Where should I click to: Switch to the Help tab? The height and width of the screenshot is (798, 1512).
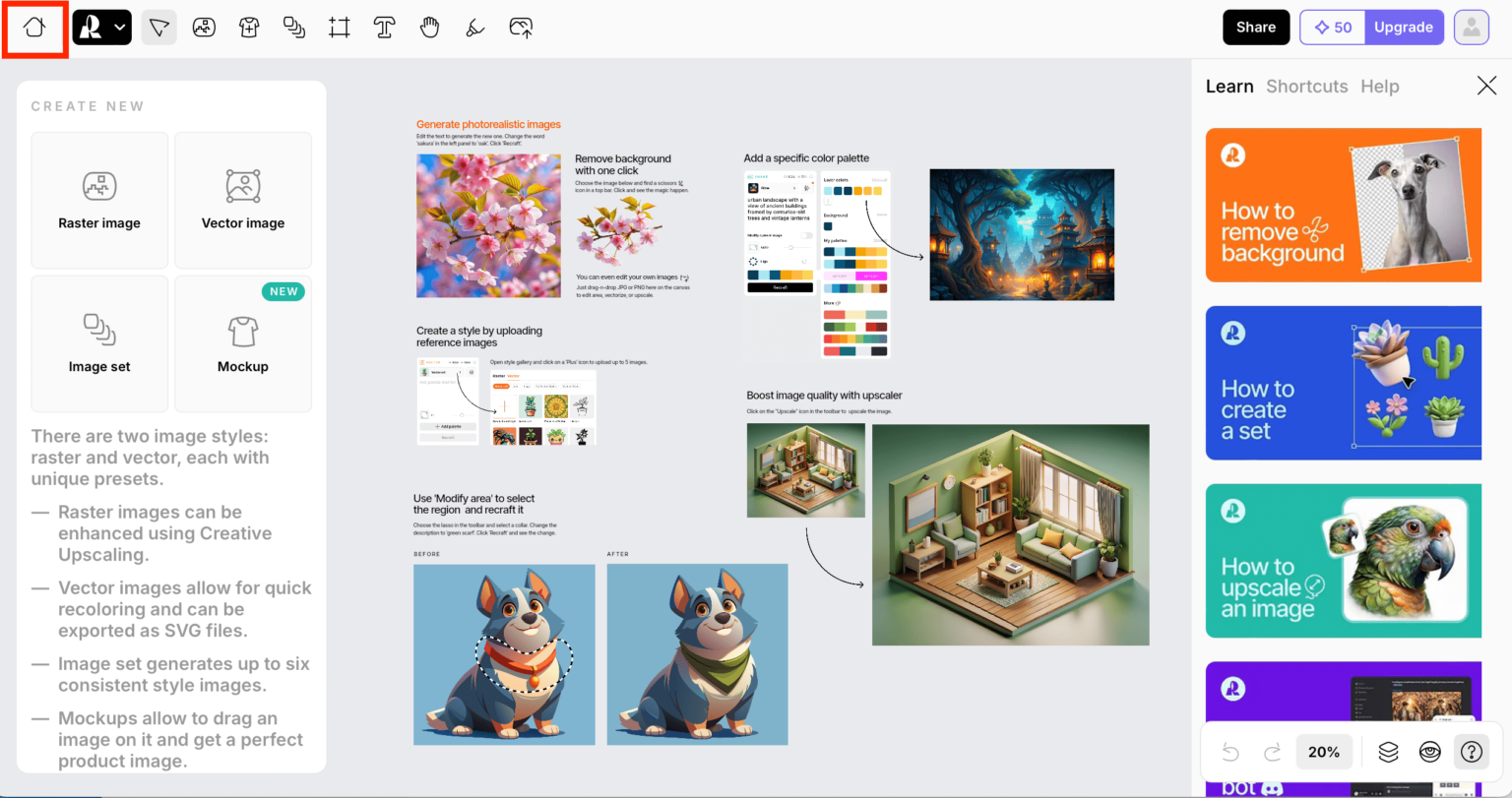1380,87
